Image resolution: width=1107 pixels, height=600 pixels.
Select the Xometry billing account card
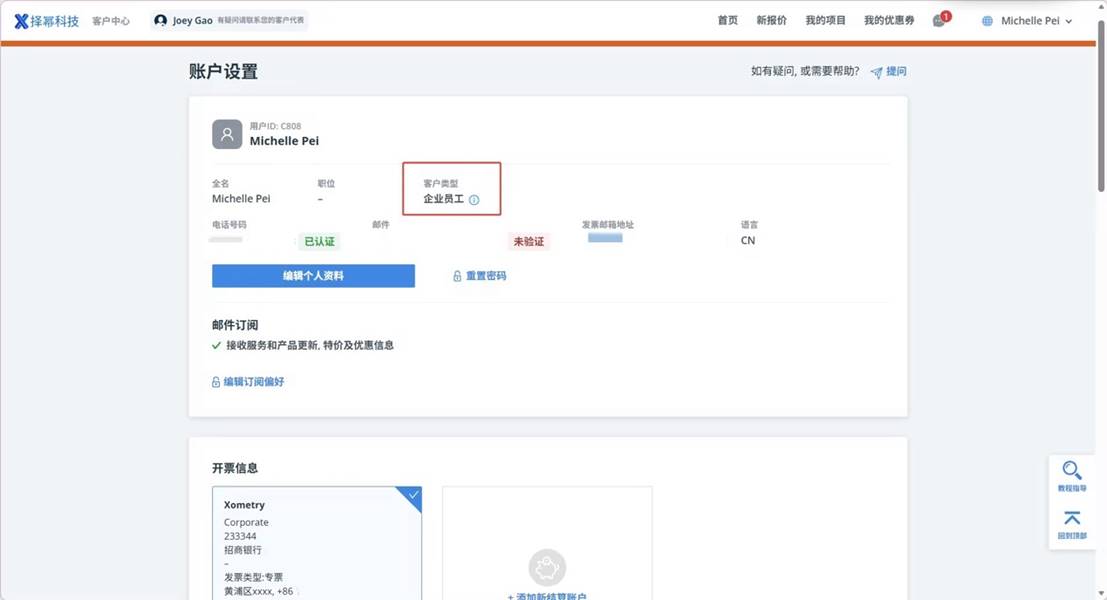316,545
